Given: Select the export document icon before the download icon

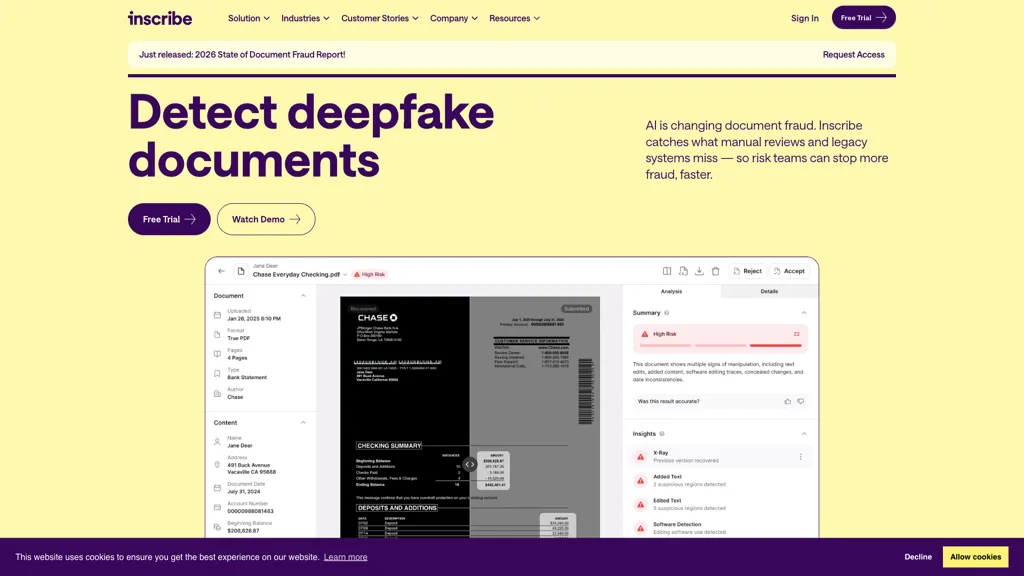Looking at the screenshot, I should tap(683, 271).
